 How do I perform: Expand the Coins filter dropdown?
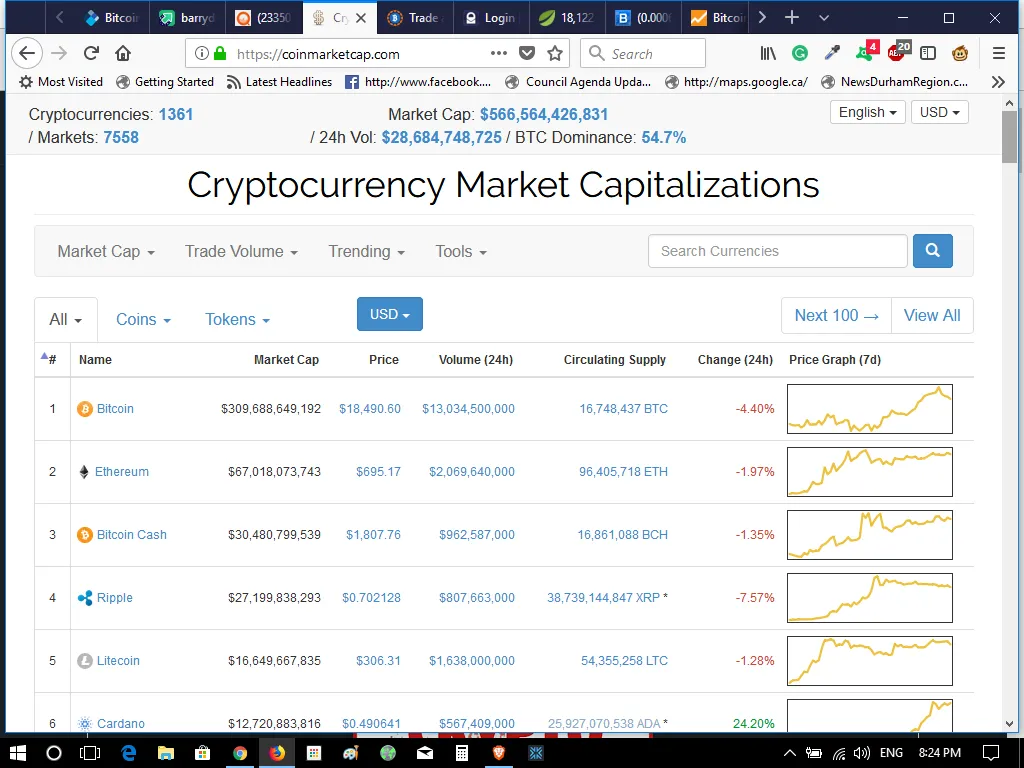[x=143, y=319]
